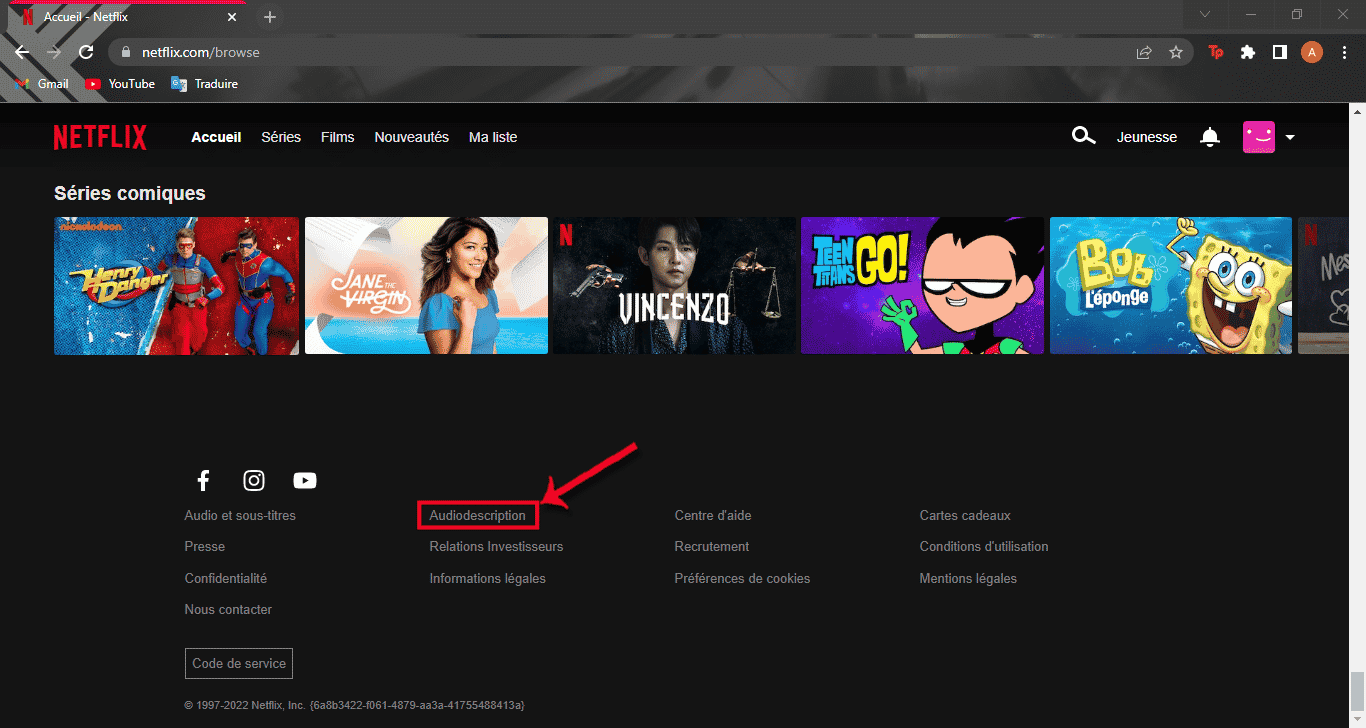The image size is (1366, 728).
Task: Open Chrome profile avatar A
Action: click(1312, 52)
